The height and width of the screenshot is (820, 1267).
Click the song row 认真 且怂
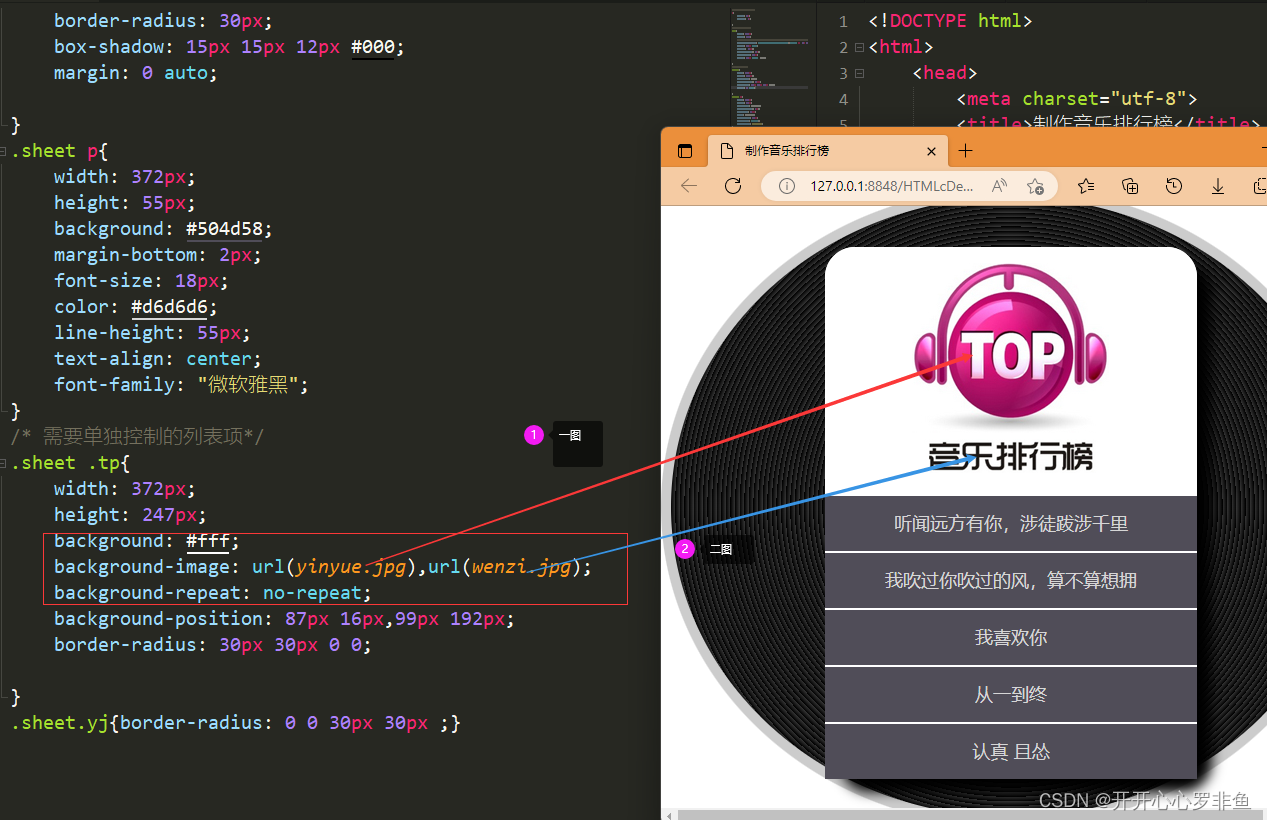click(x=1011, y=751)
